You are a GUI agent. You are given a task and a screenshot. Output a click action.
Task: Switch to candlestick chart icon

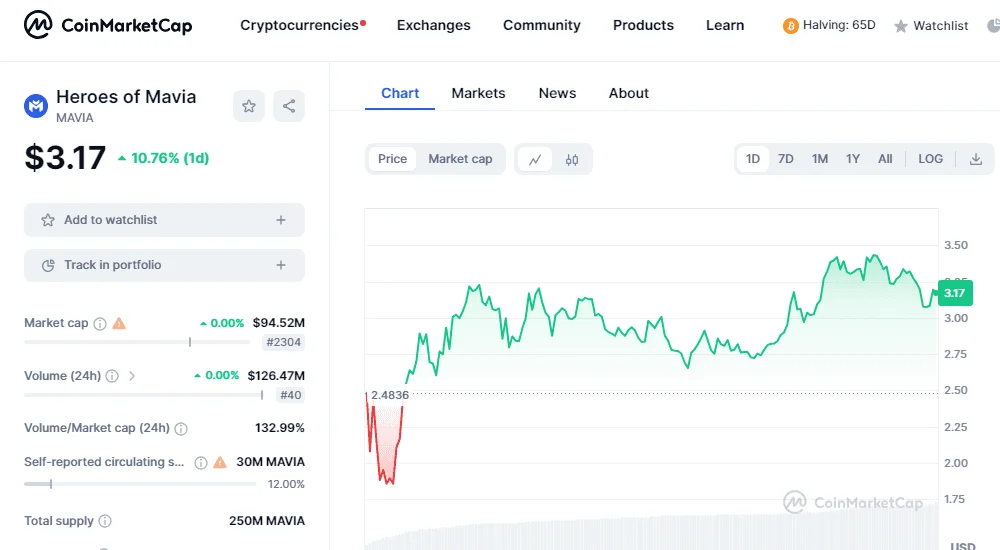(571, 159)
